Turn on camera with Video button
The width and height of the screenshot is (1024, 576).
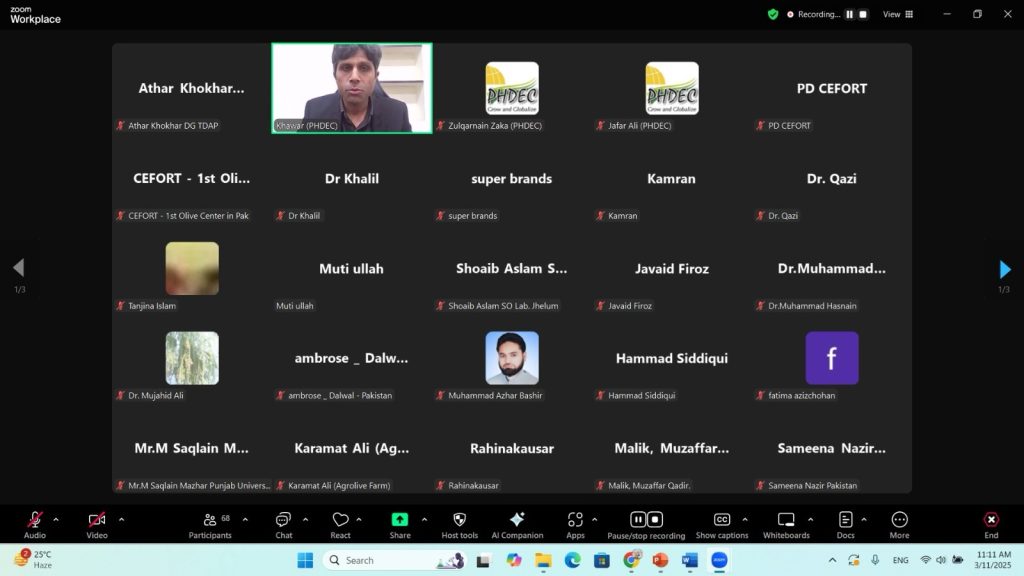pos(97,524)
